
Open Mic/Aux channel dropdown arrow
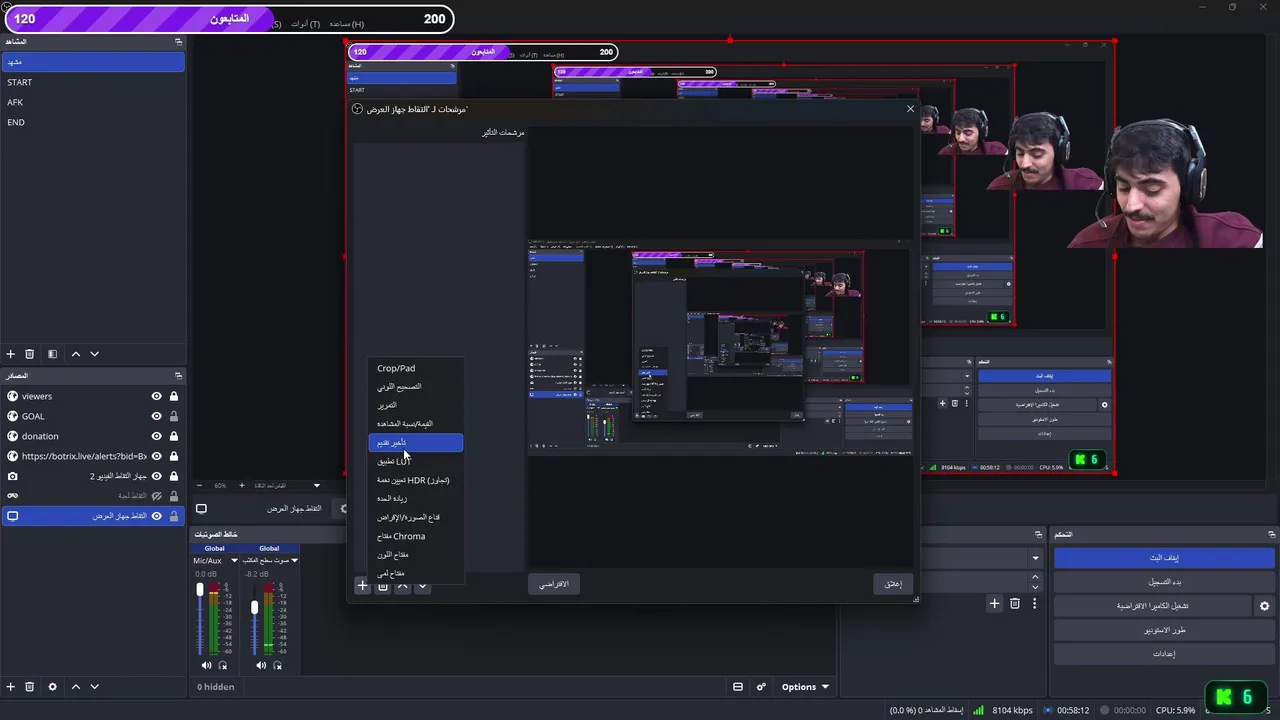[x=233, y=561]
